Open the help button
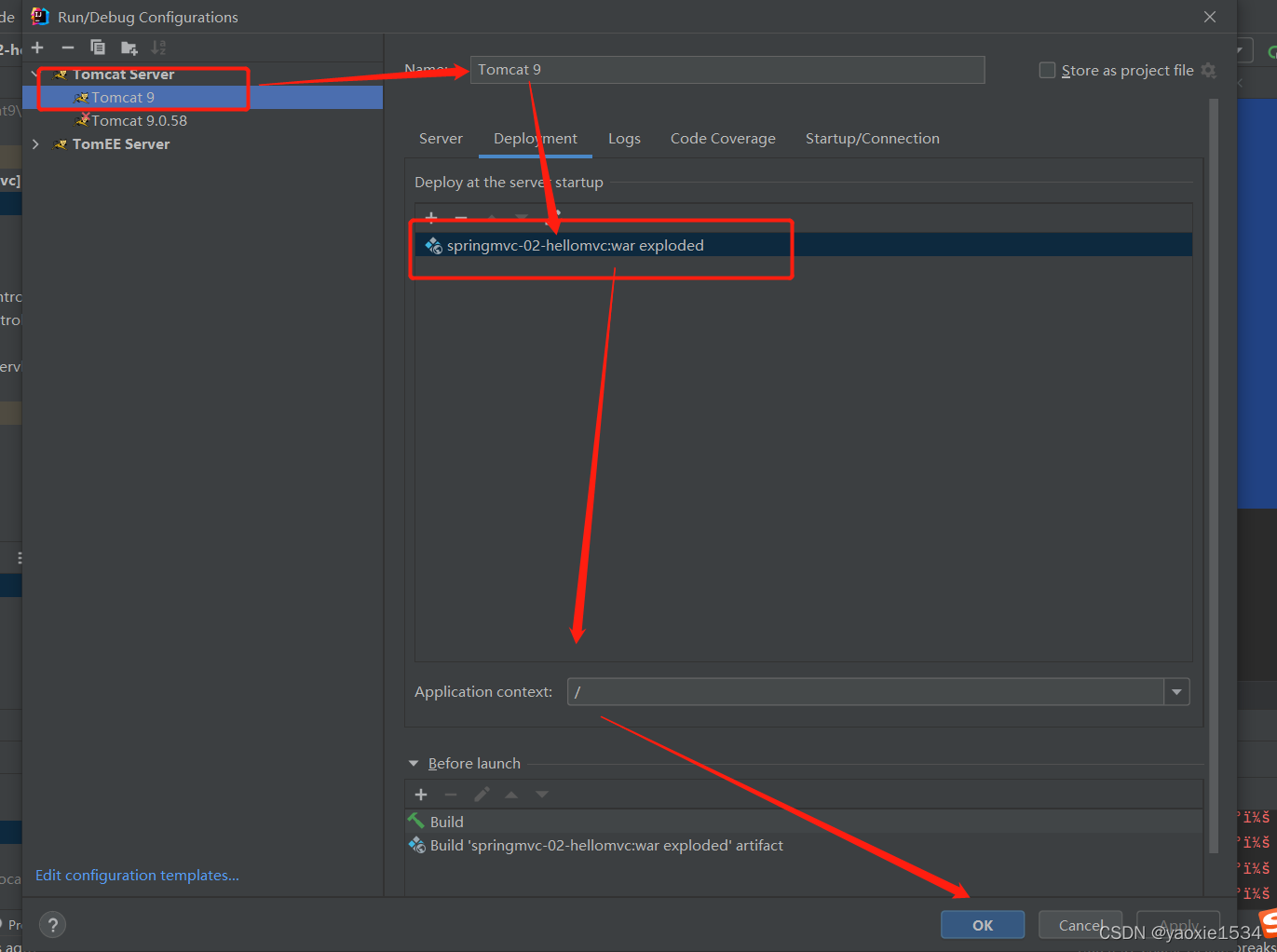 pos(53,925)
